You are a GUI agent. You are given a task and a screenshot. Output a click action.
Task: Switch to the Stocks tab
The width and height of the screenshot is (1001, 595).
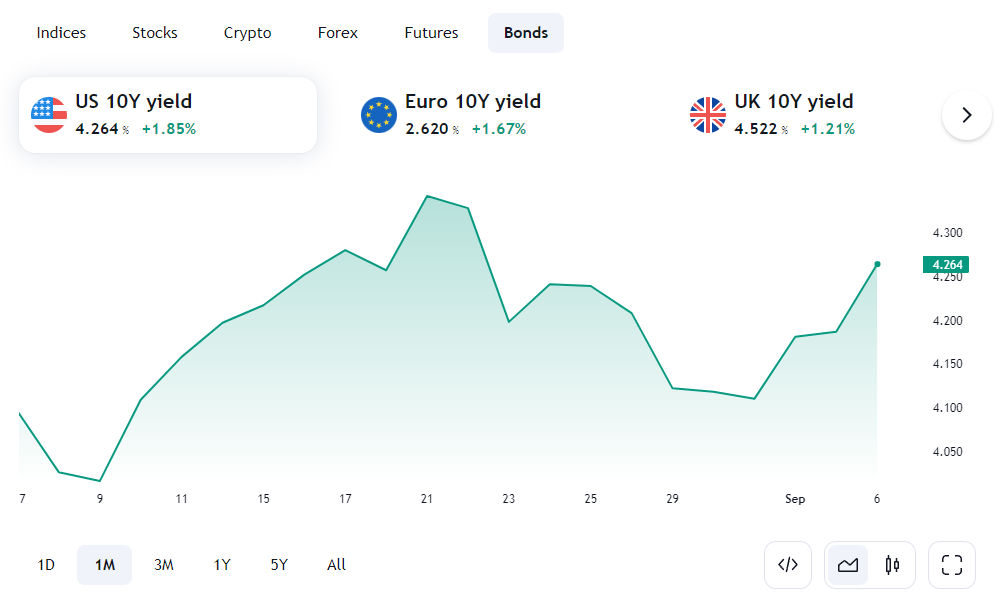point(155,33)
